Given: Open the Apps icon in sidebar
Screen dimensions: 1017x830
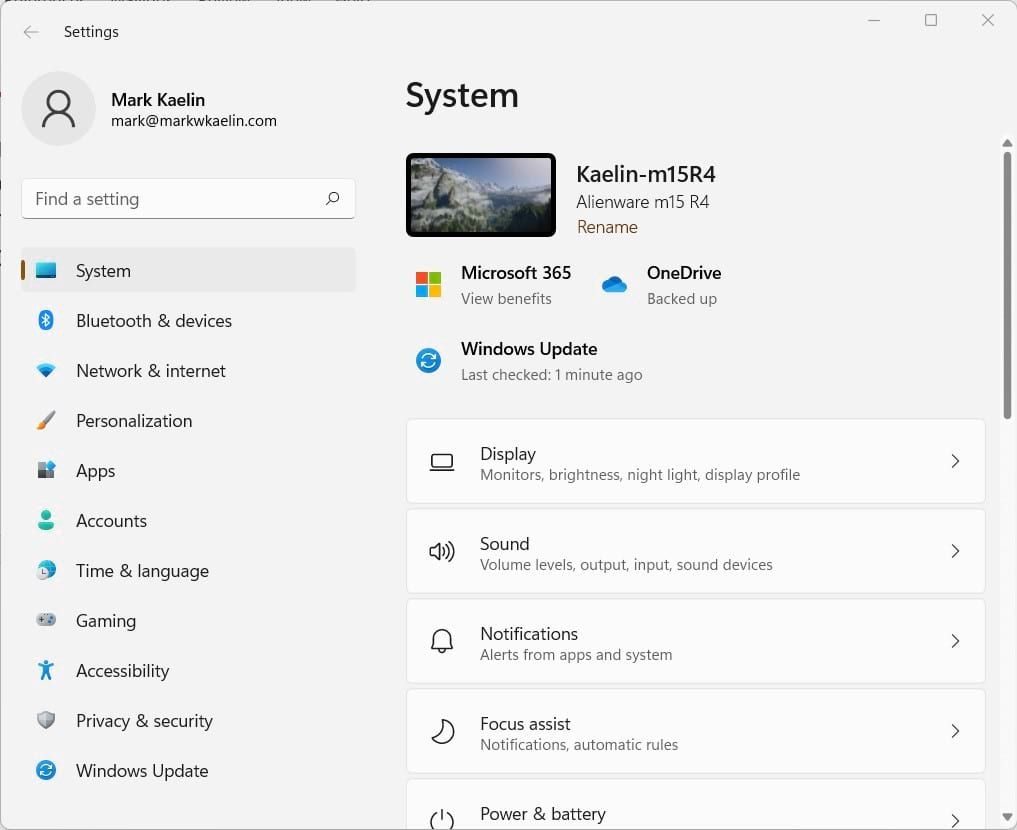Looking at the screenshot, I should 47,471.
